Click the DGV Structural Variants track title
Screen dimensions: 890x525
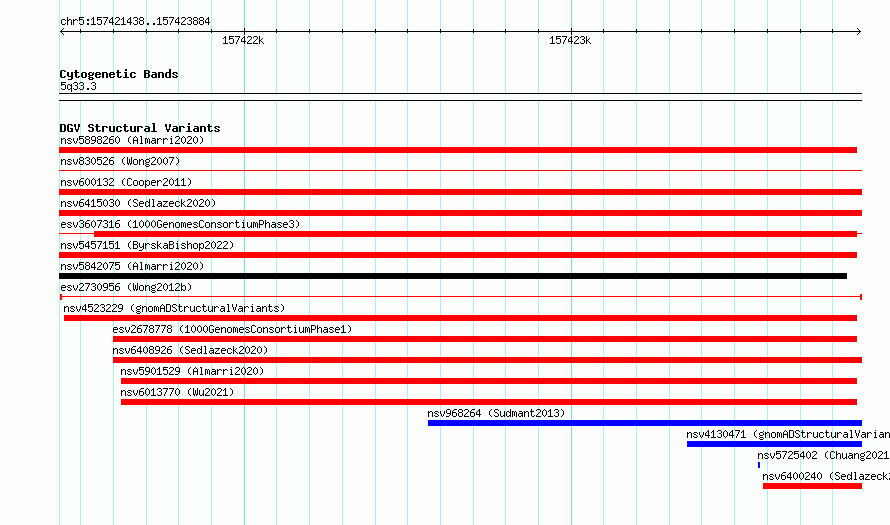click(x=140, y=128)
